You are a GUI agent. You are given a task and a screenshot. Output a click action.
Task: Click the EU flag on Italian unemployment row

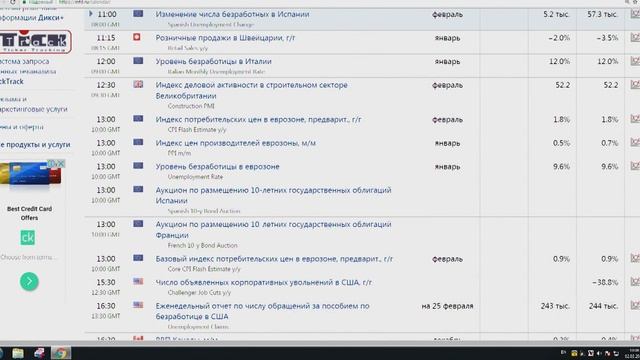coord(138,61)
